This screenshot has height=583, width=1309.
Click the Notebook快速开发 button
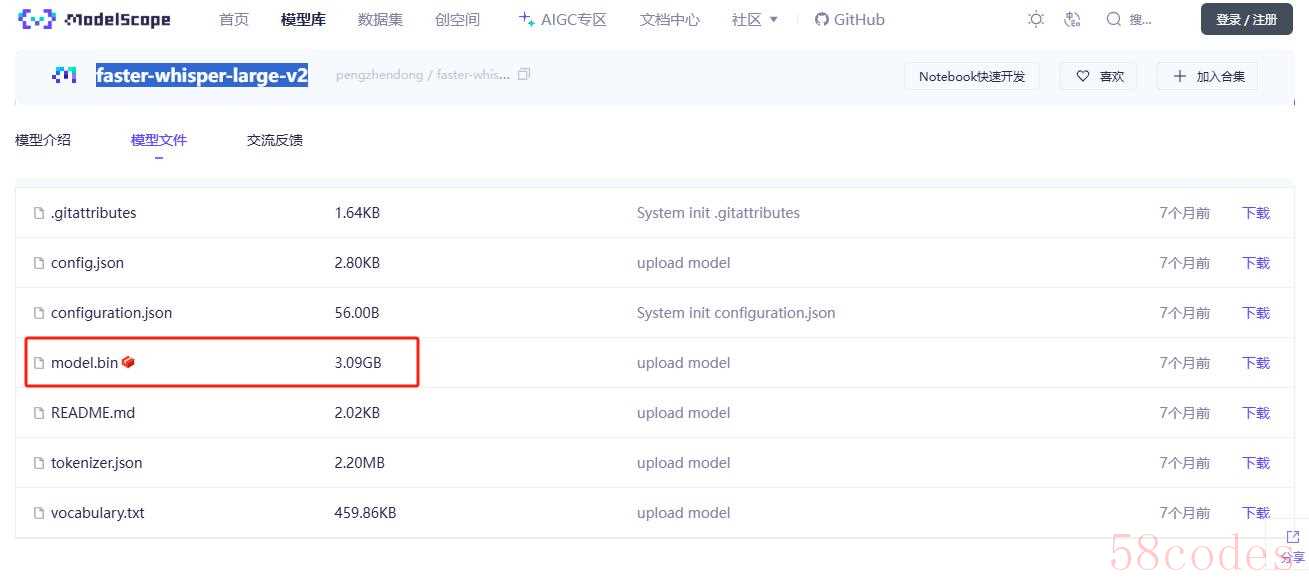click(971, 76)
